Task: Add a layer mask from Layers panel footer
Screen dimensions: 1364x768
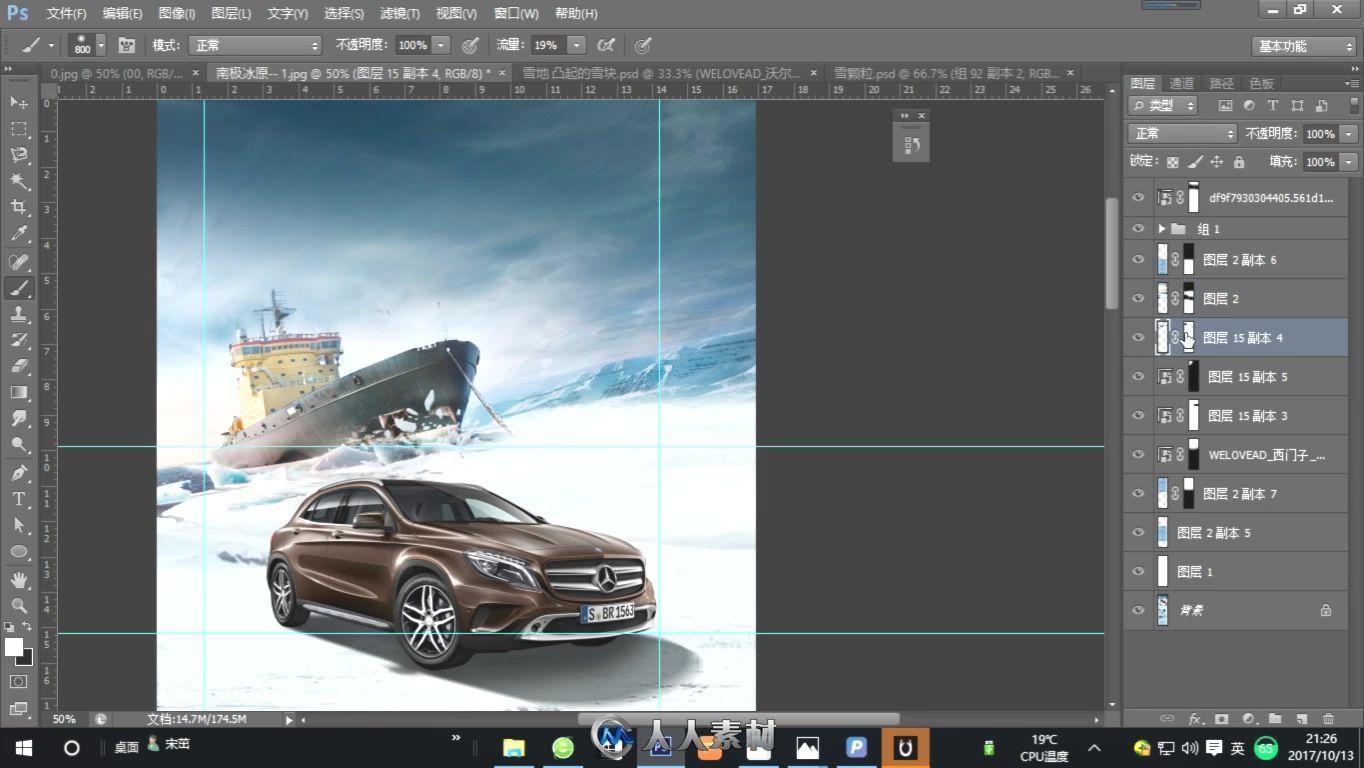Action: [x=1222, y=718]
